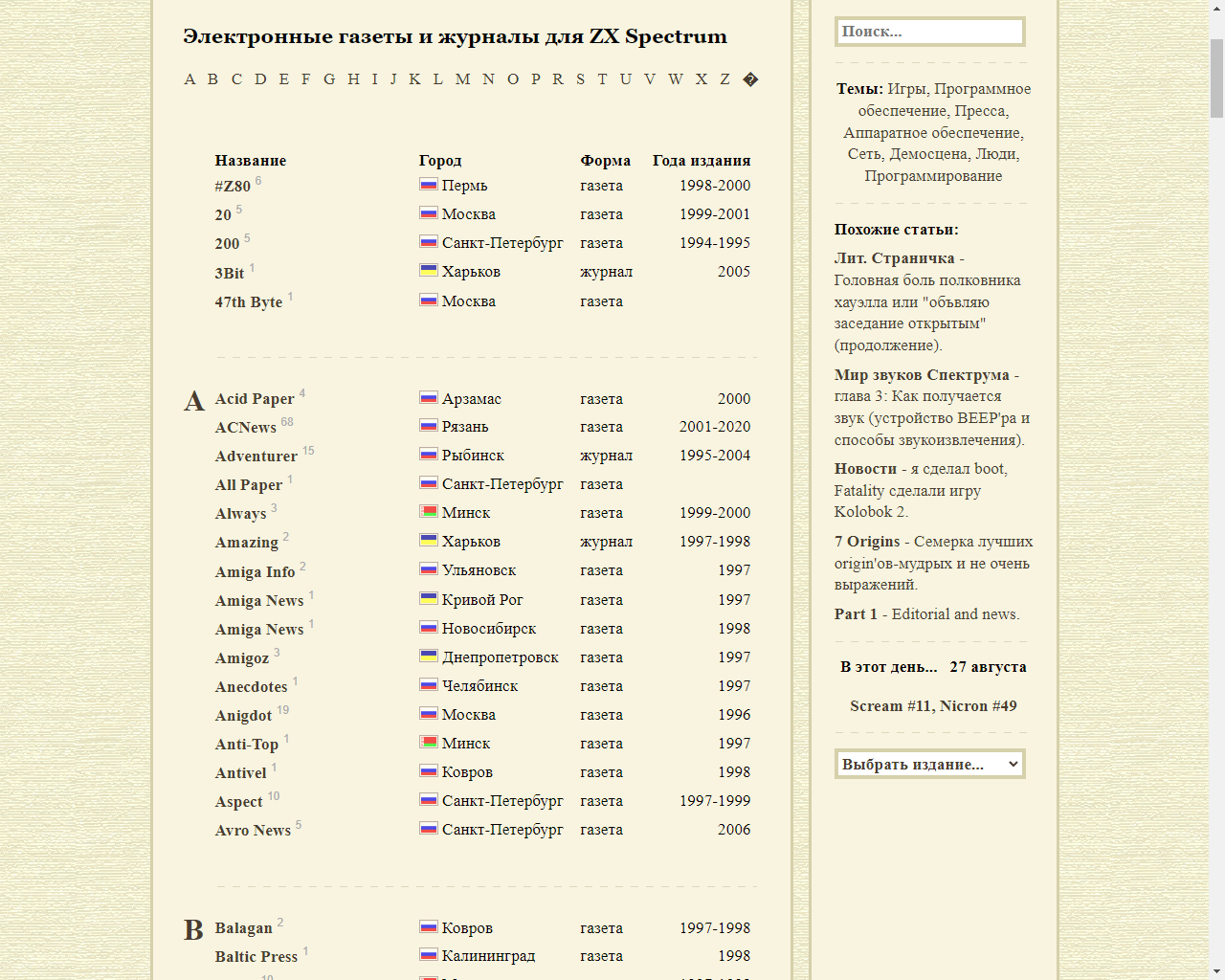Image resolution: width=1225 pixels, height=980 pixels.
Task: Click the flag in the 20 row
Action: 429,213
